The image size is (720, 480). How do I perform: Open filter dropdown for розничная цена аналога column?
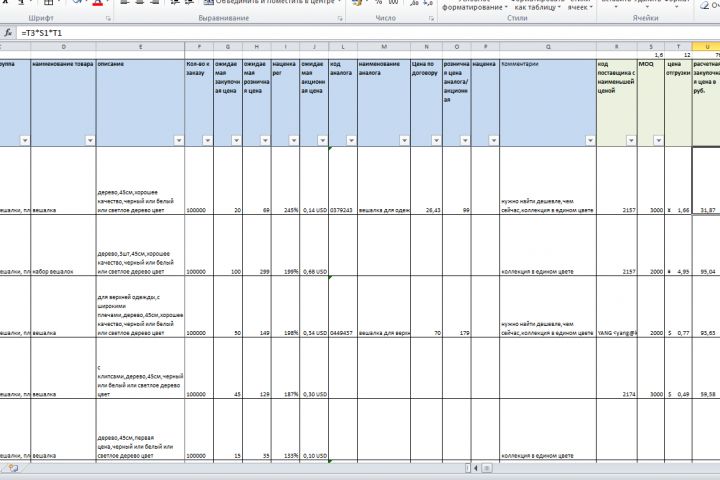(465, 141)
